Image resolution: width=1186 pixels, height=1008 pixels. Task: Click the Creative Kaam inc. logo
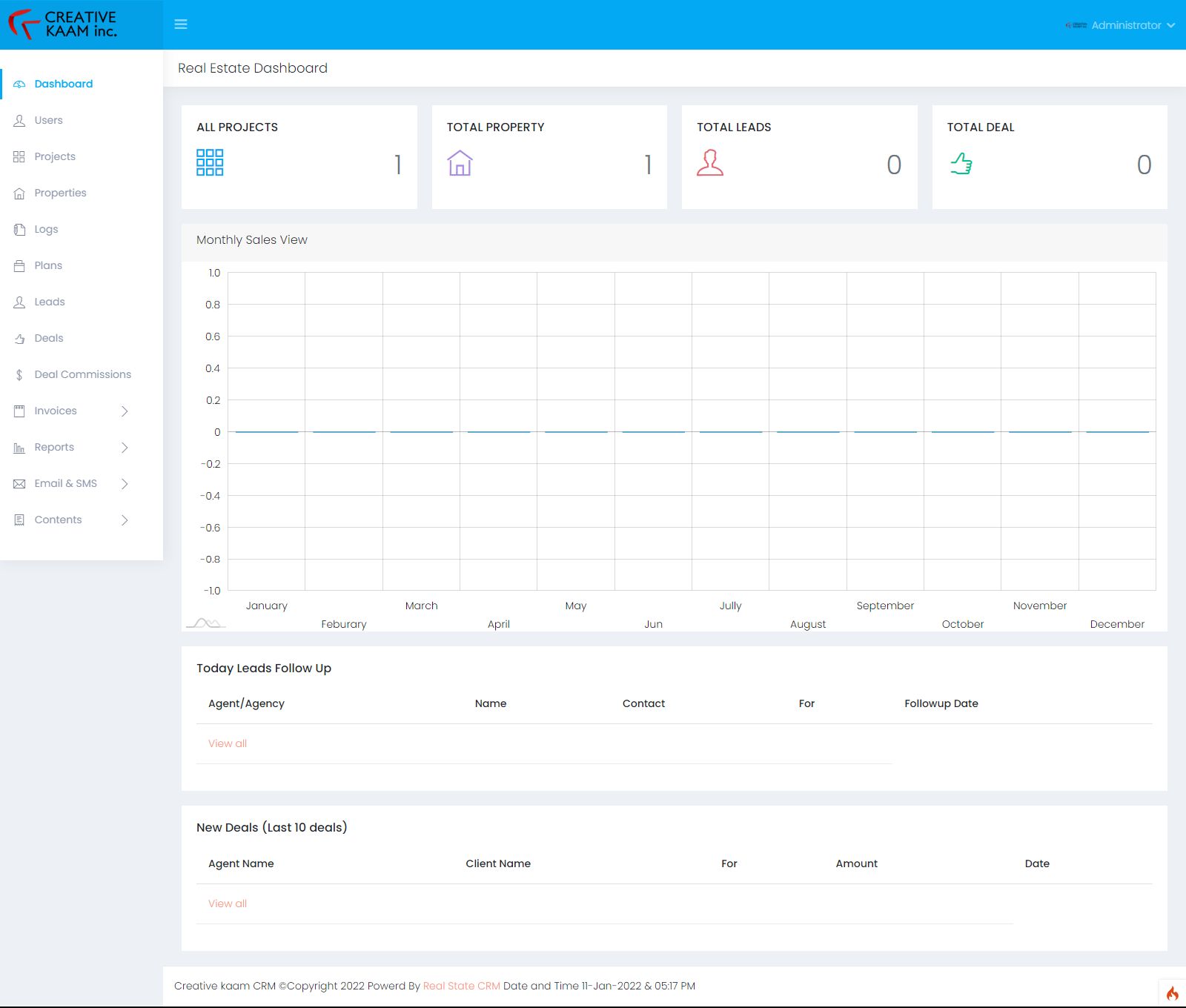[x=63, y=24]
